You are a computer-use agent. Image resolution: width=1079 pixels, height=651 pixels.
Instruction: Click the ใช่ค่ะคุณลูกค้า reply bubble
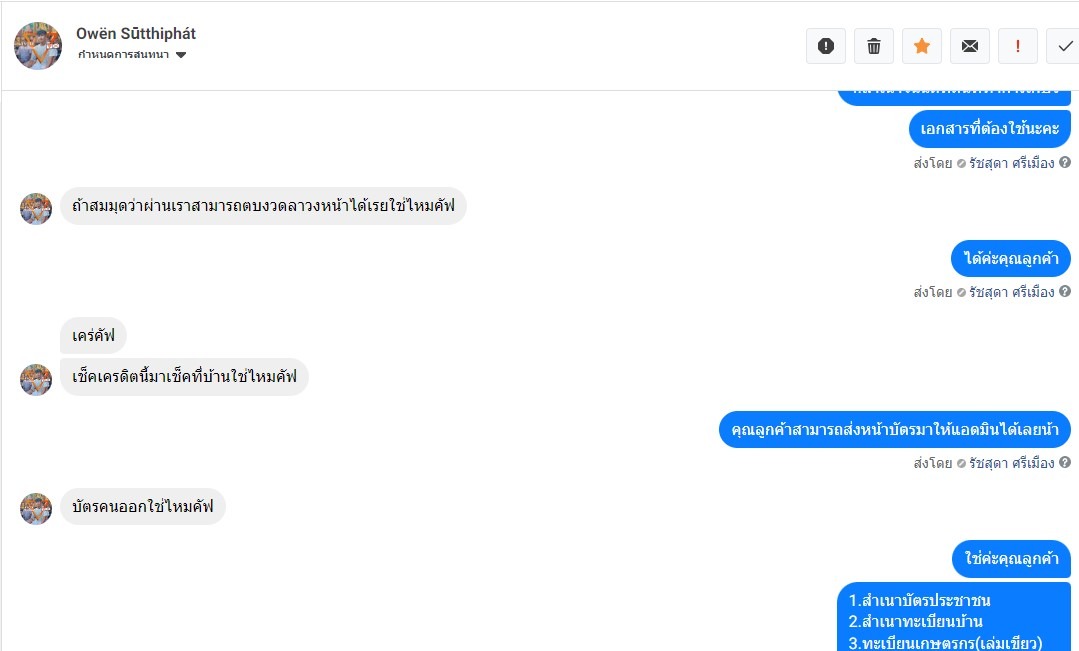click(1012, 558)
